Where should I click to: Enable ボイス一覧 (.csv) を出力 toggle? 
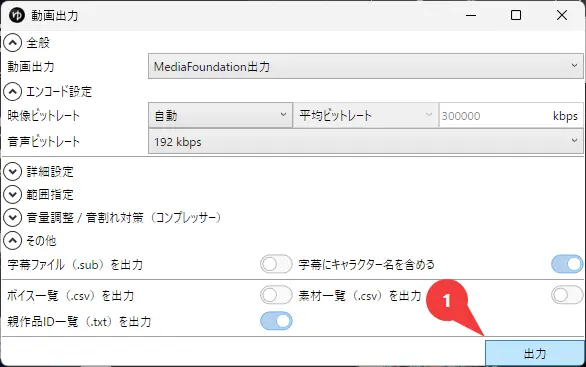click(x=276, y=295)
